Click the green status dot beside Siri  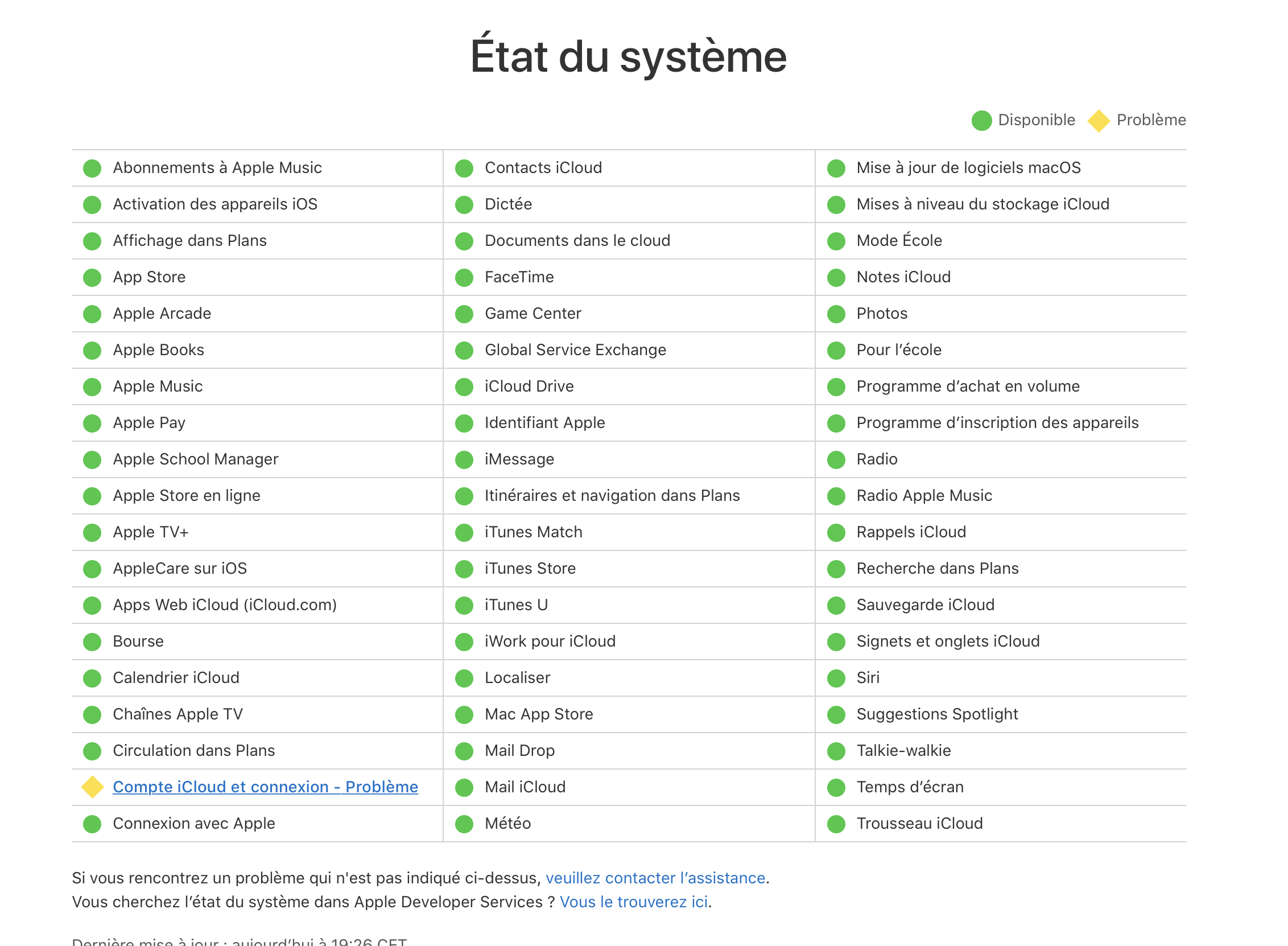point(836,678)
